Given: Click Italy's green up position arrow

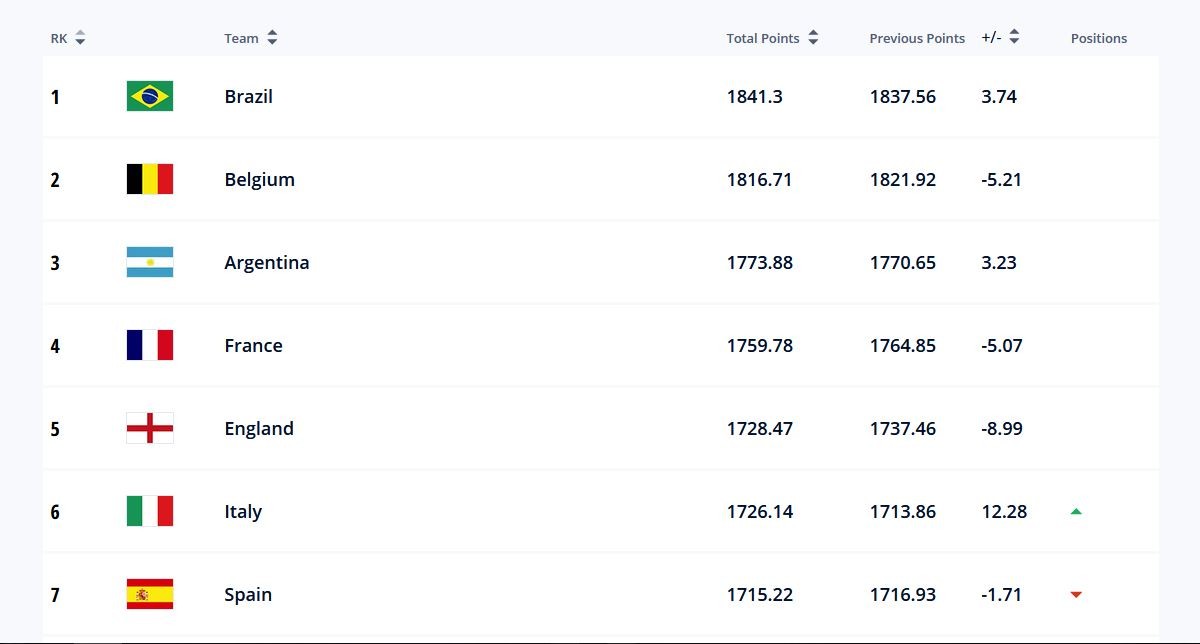Looking at the screenshot, I should pos(1076,511).
